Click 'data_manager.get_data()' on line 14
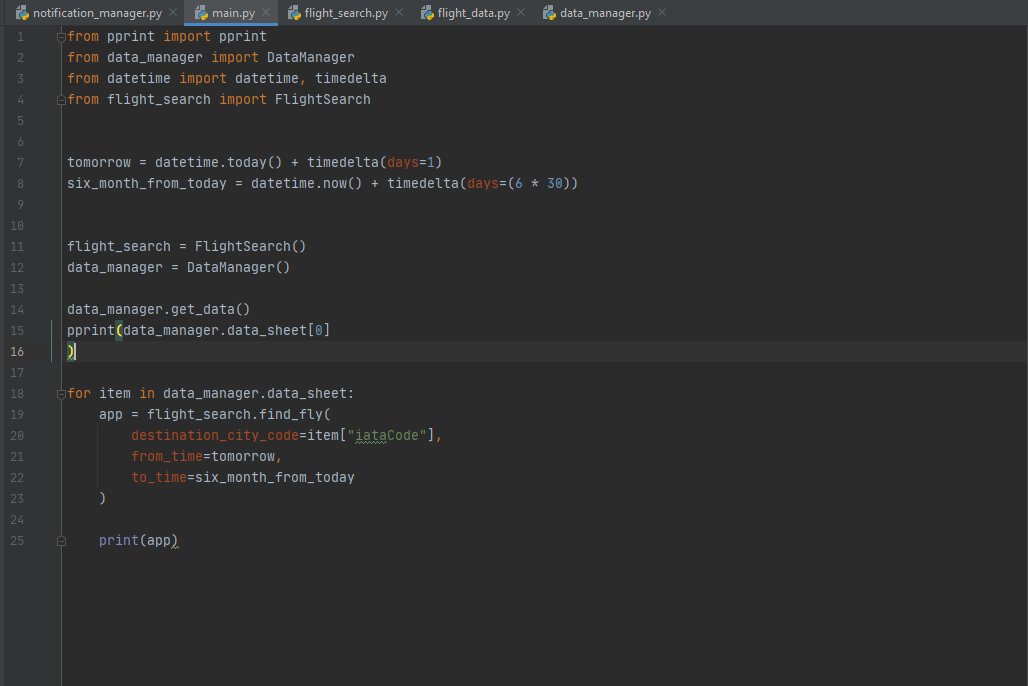1028x686 pixels. (x=159, y=309)
